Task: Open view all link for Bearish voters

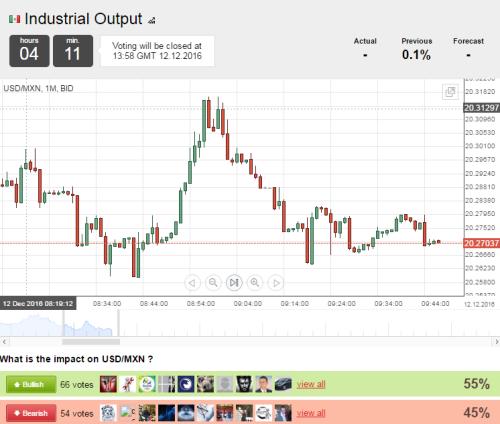Action: [x=311, y=413]
